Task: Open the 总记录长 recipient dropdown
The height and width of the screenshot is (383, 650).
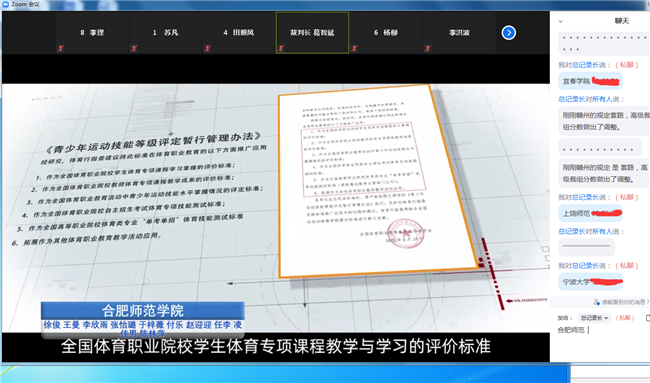Action: click(594, 318)
